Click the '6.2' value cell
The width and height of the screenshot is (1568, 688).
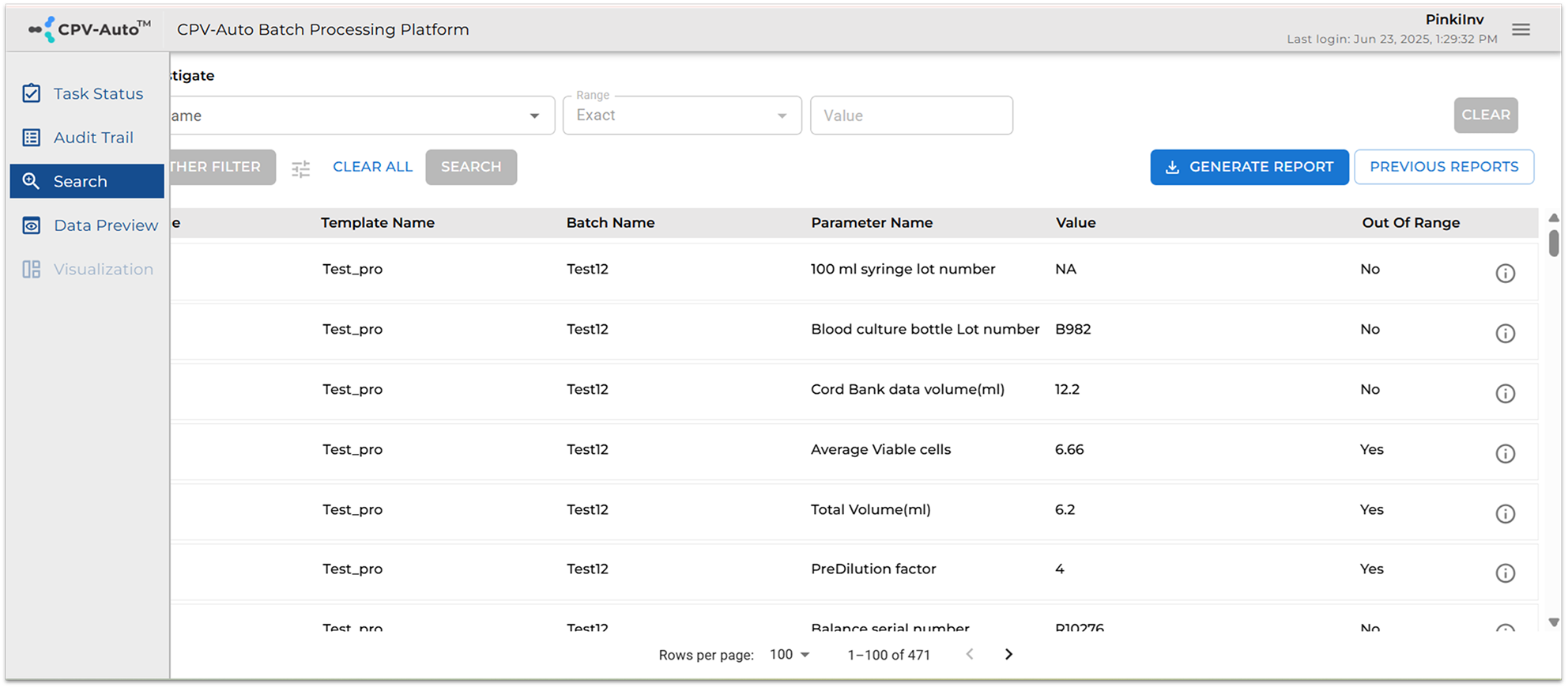[x=1065, y=509]
